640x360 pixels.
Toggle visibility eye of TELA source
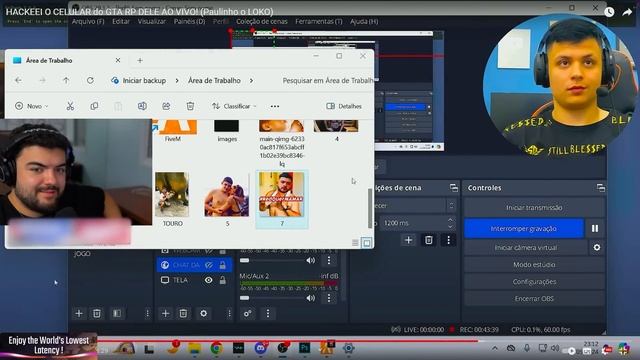[x=209, y=280]
